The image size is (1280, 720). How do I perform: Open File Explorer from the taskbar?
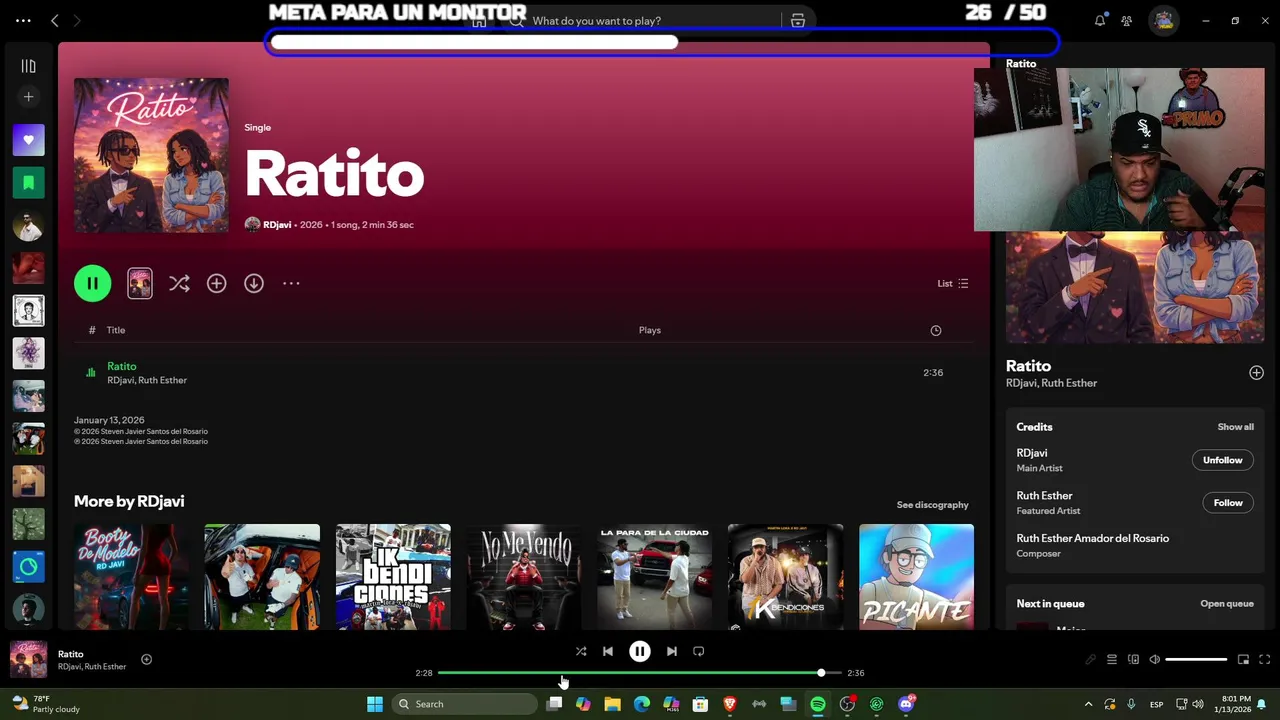click(612, 704)
